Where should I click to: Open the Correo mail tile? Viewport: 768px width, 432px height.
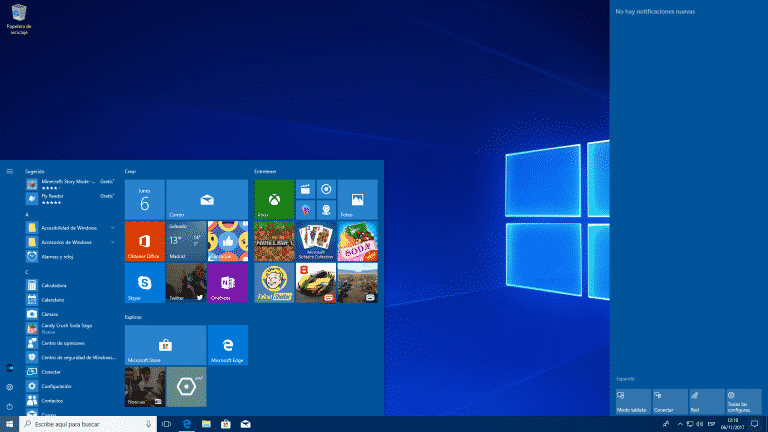207,199
